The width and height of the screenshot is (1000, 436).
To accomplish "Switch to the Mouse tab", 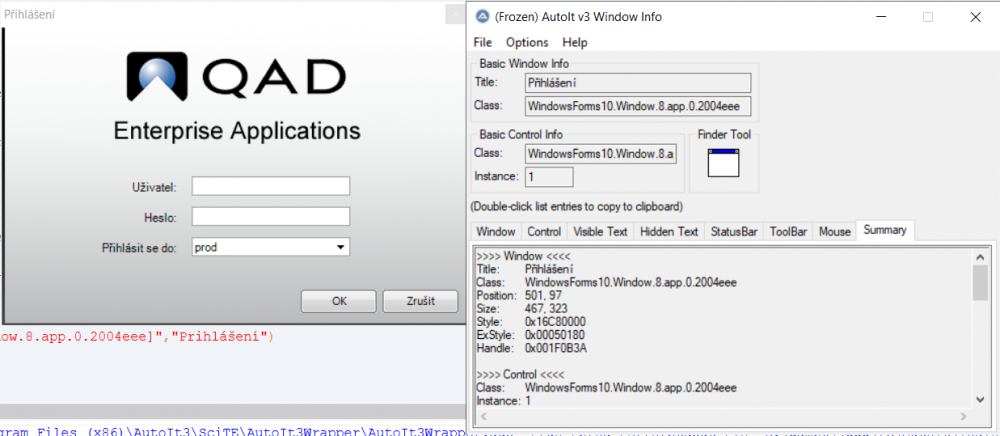I will pos(835,231).
